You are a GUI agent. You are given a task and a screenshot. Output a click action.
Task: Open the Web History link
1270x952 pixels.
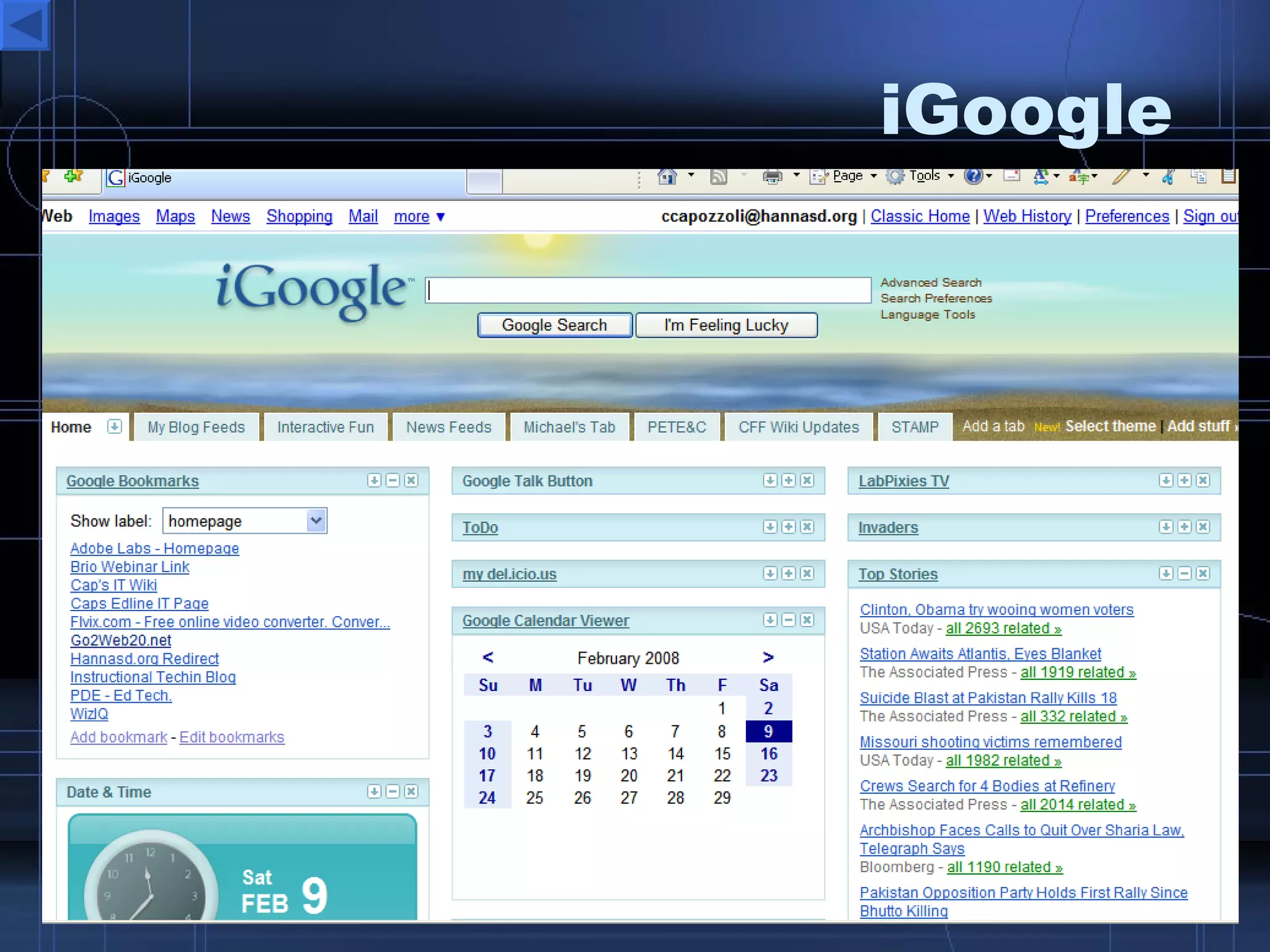pyautogui.click(x=1027, y=216)
